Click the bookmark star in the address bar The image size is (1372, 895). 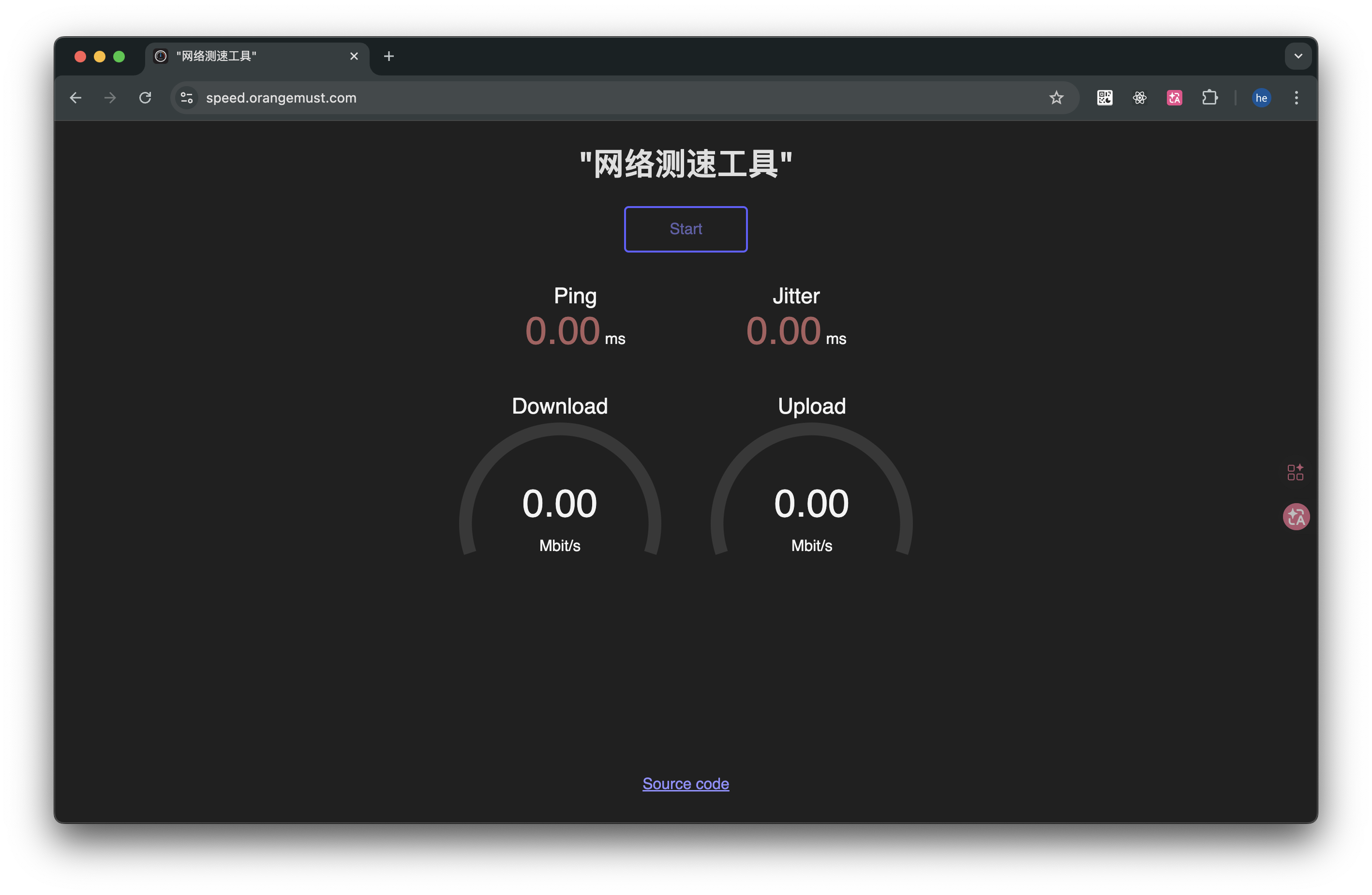pos(1056,97)
